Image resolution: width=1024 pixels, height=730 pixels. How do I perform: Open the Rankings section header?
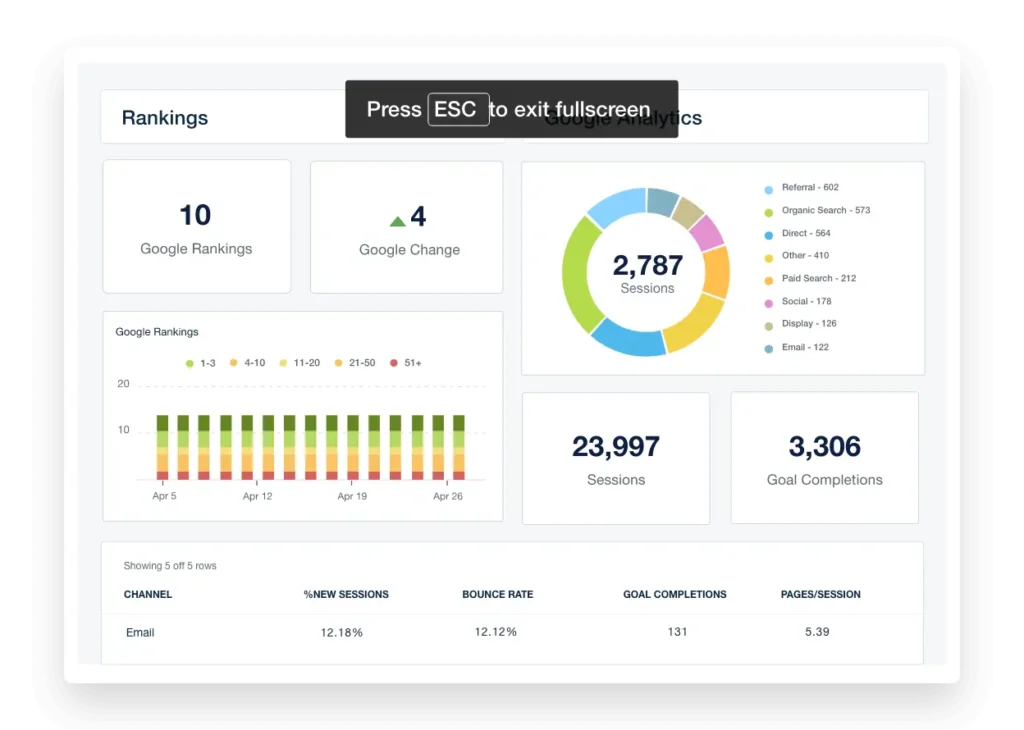pos(165,118)
